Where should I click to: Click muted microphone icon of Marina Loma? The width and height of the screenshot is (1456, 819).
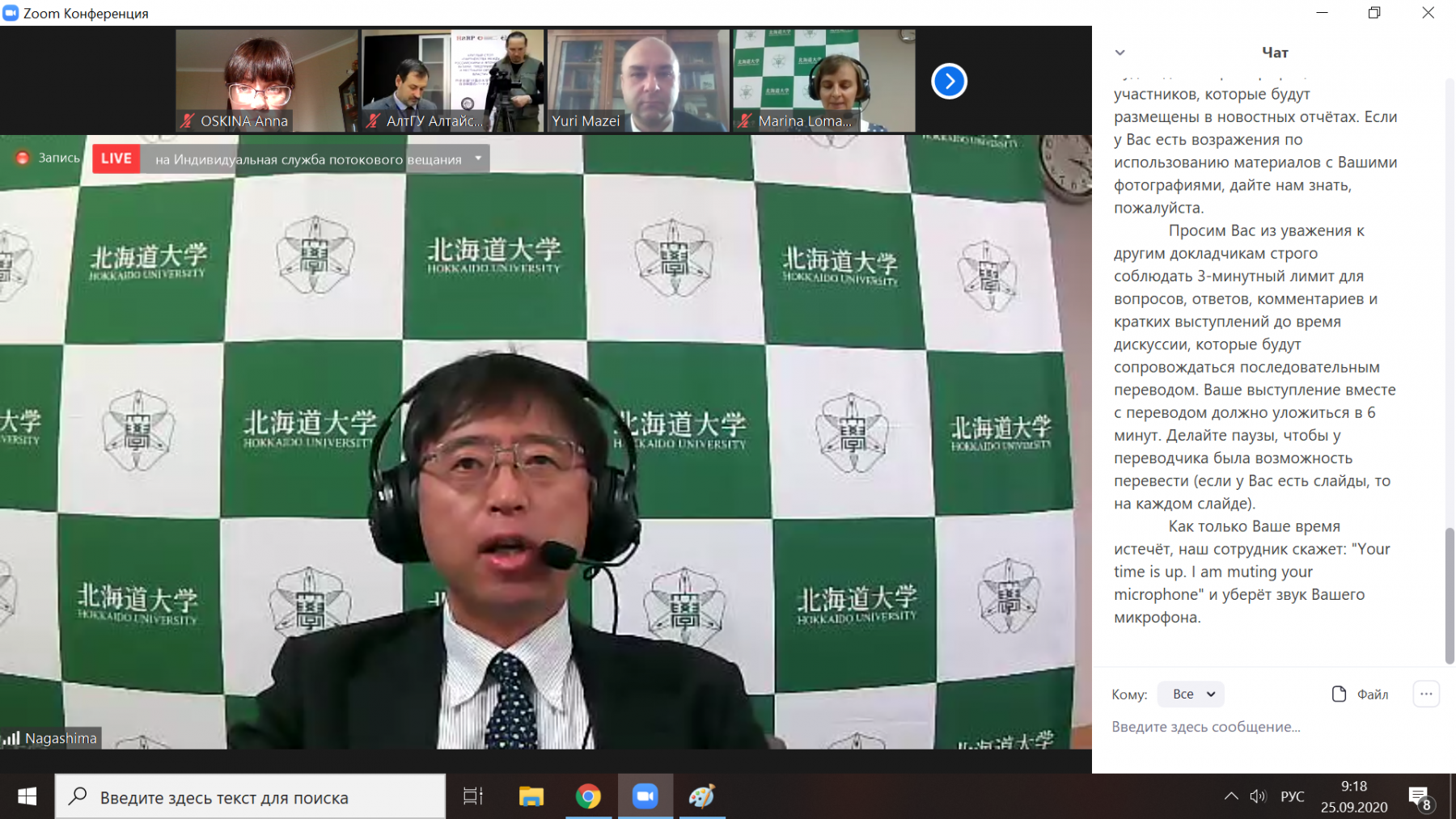(745, 121)
